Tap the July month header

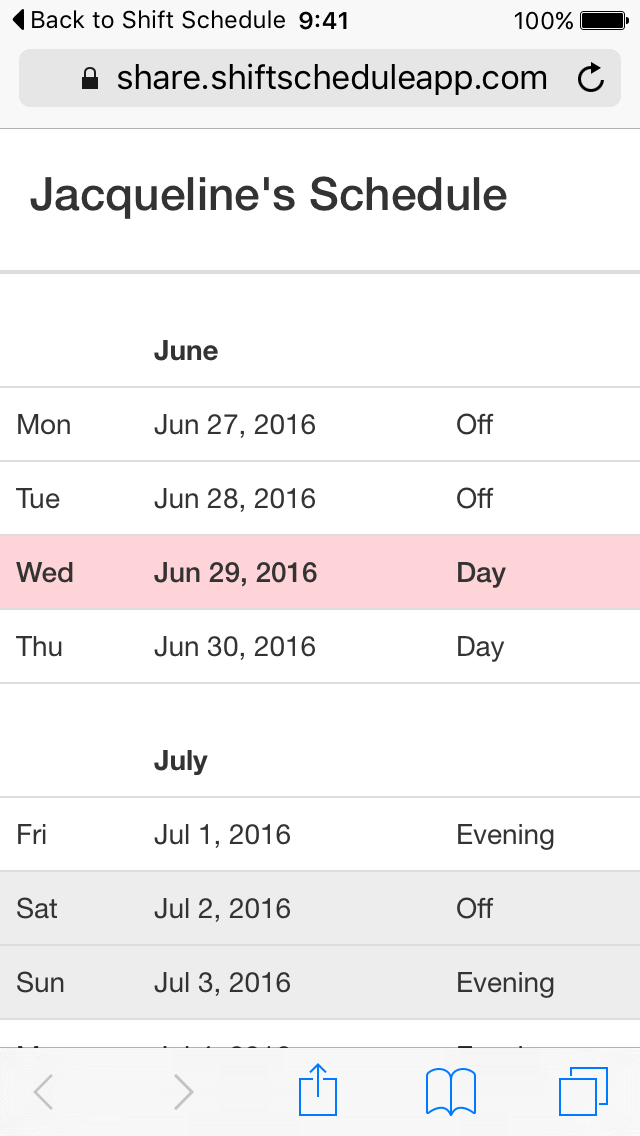[x=180, y=761]
